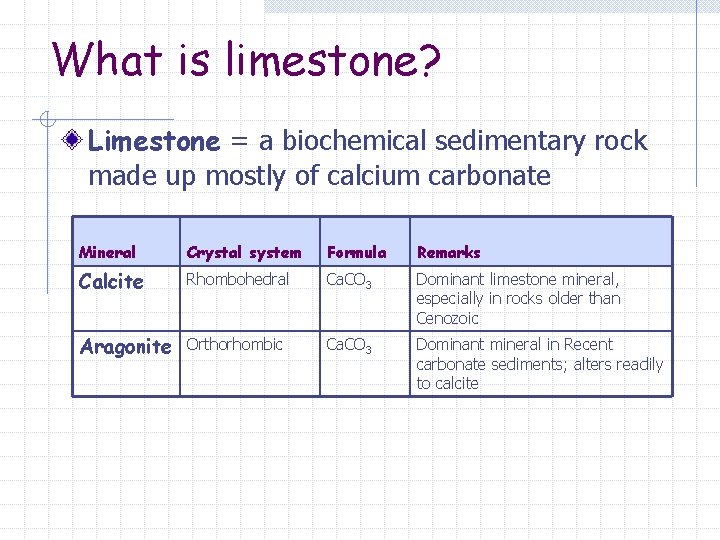Click the phrase 'a biochemical sedimentary rock'

(453, 141)
